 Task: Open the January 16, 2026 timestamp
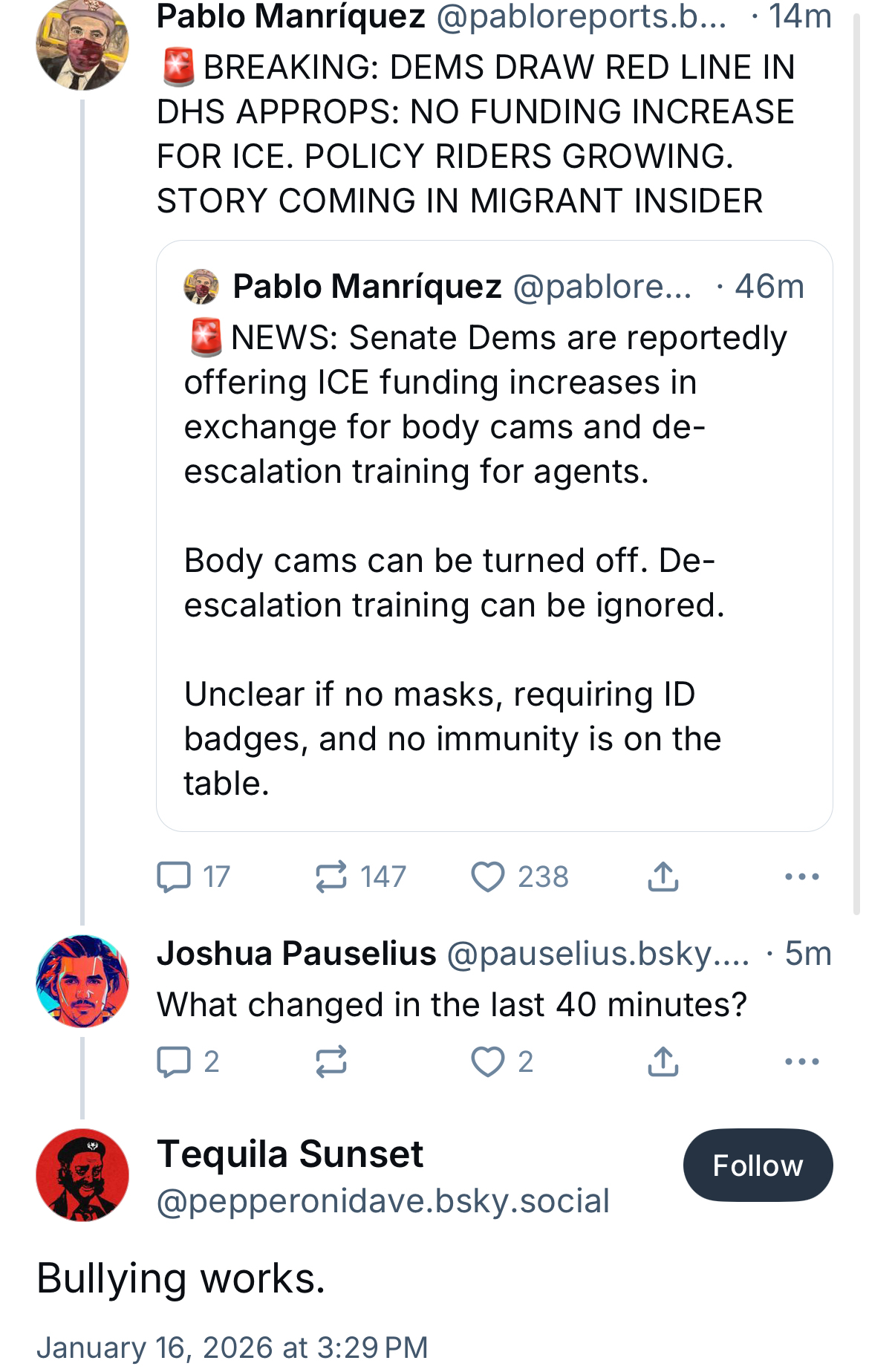[x=232, y=1347]
